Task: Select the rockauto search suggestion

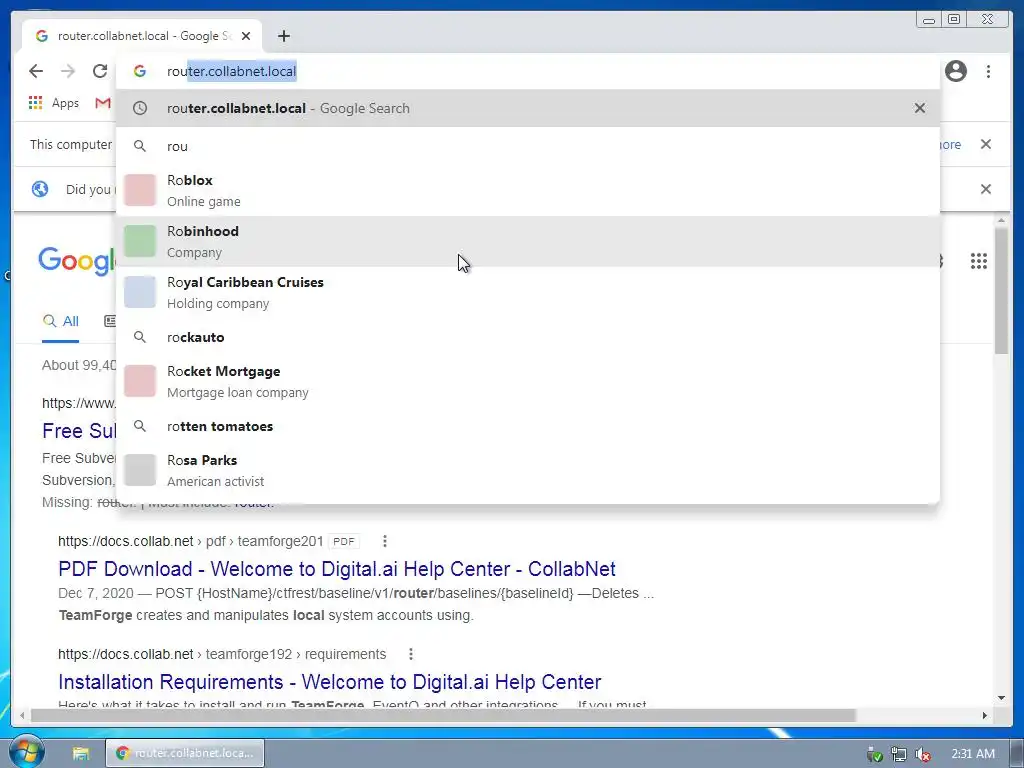Action: click(x=528, y=337)
